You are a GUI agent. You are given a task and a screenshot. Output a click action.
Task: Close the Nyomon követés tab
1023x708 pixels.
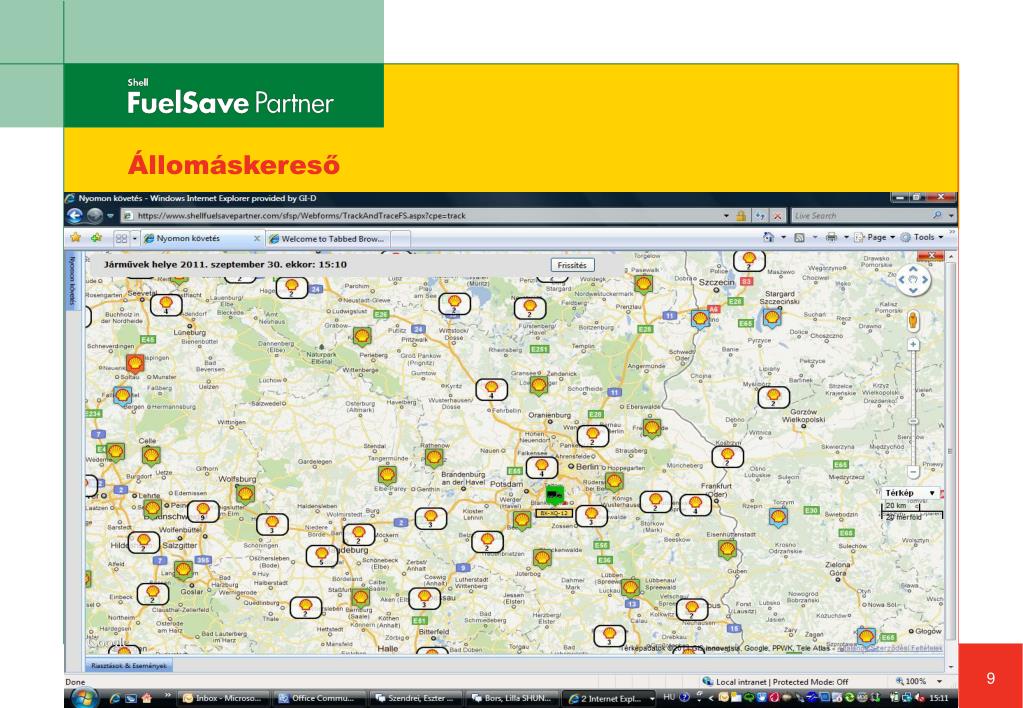click(257, 239)
